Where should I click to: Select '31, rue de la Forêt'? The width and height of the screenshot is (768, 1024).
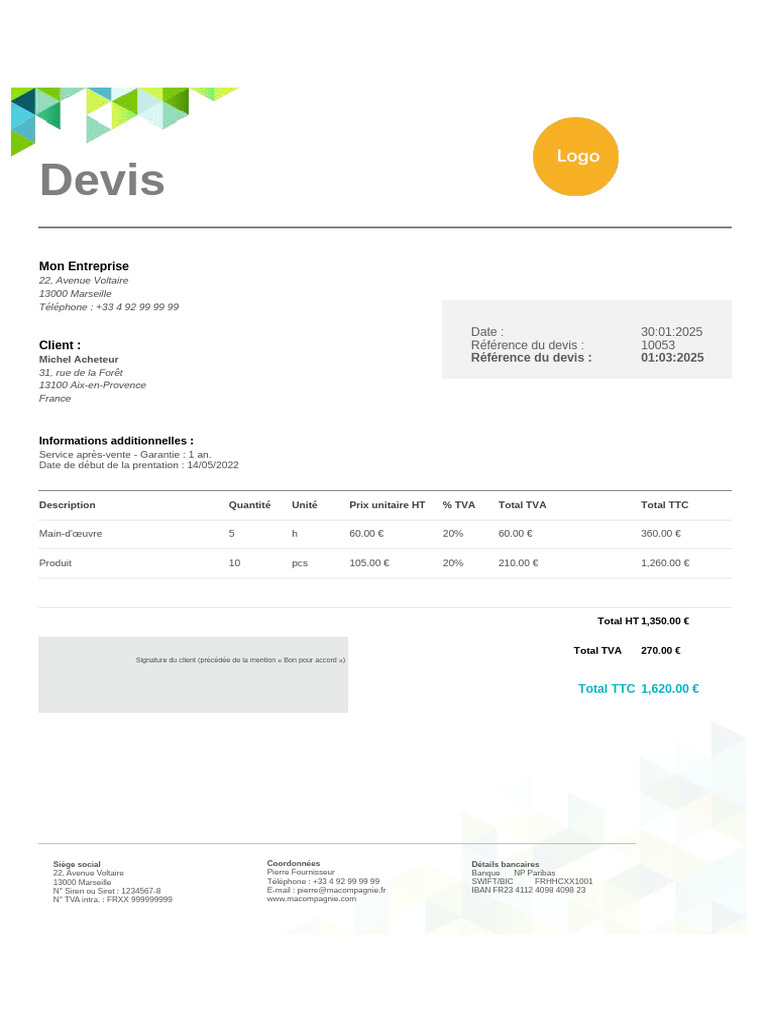pyautogui.click(x=80, y=372)
